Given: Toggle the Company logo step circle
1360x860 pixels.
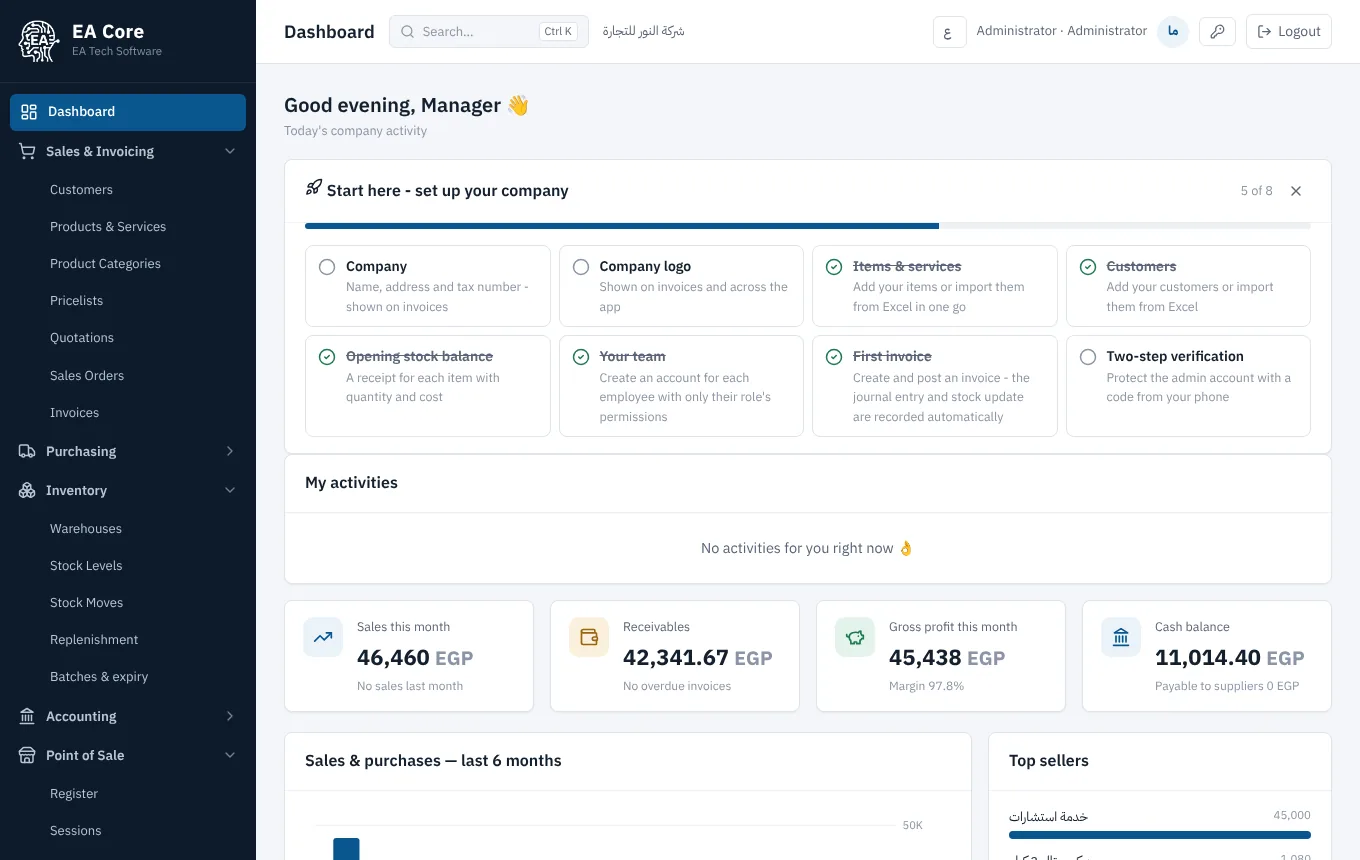Looking at the screenshot, I should click(581, 267).
